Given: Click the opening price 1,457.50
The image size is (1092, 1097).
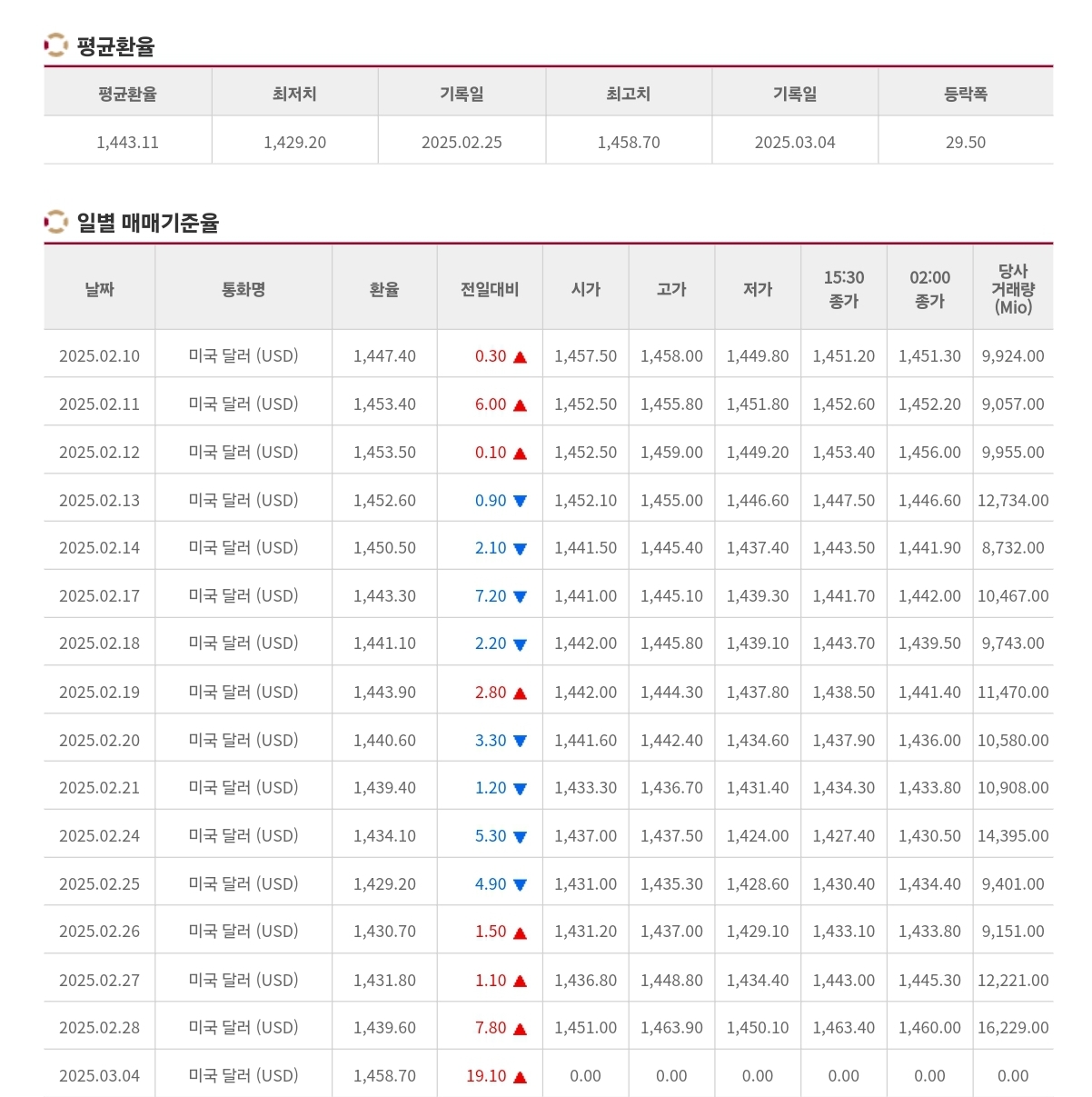Looking at the screenshot, I should coord(586,356).
